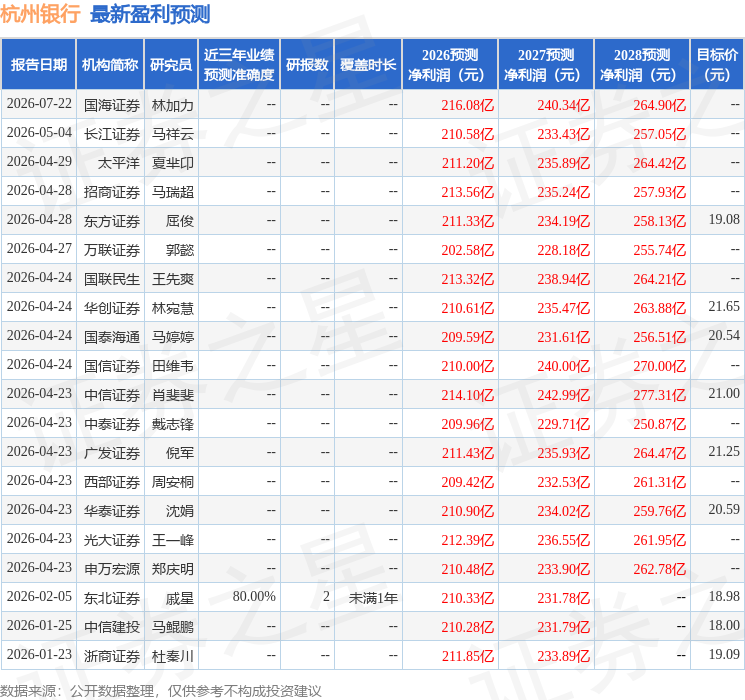745x700 pixels.
Task: Click analyst name 王先爽
Action: tap(172, 279)
